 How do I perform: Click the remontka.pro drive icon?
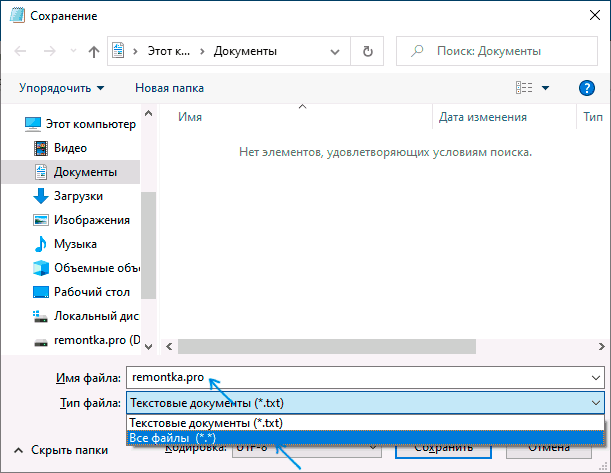pyautogui.click(x=41, y=343)
